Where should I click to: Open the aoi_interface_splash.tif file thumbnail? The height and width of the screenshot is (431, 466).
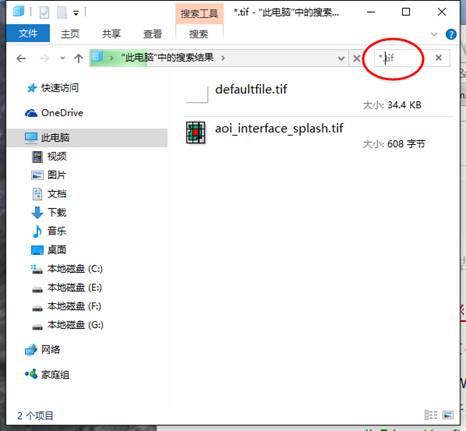tap(195, 133)
